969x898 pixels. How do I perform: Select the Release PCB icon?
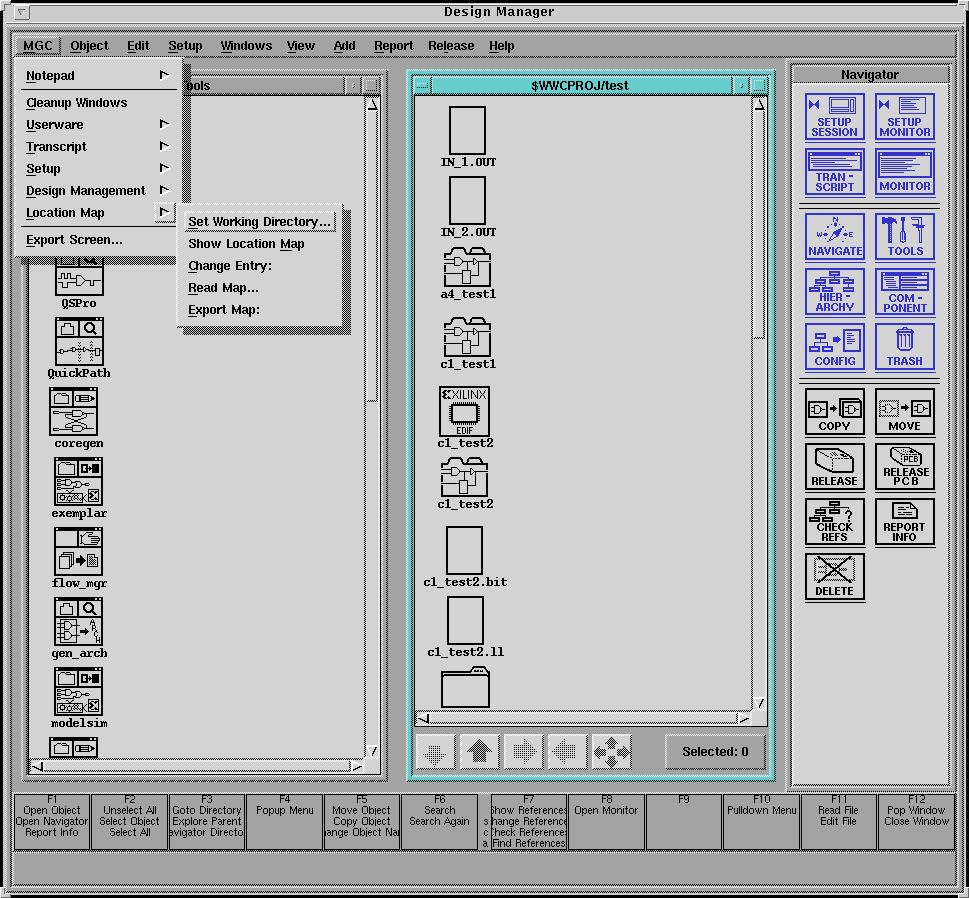(x=904, y=466)
